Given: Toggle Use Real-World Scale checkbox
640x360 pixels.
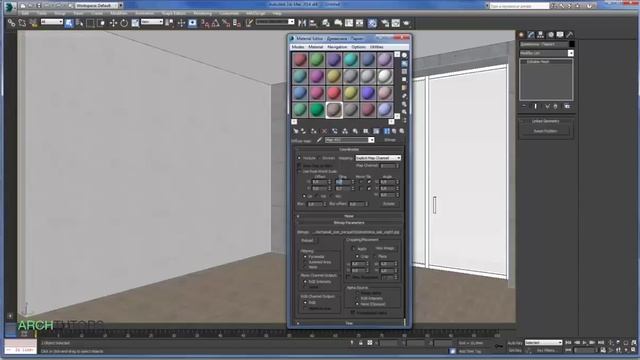Looking at the screenshot, I should pos(299,171).
